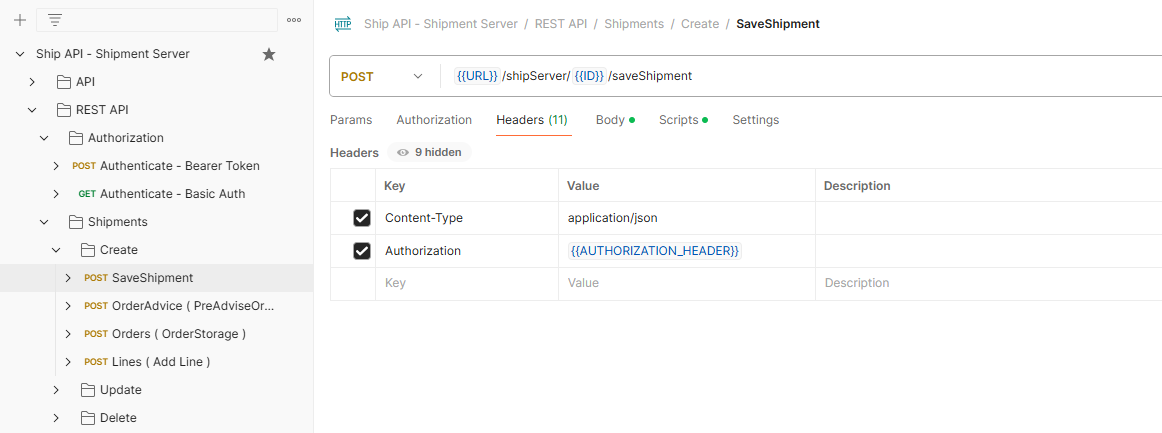Open the three-dots options menu in sidebar

coord(294,20)
